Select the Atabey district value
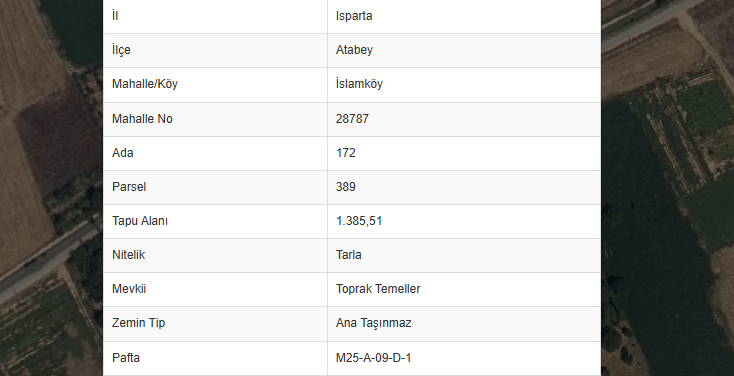The height and width of the screenshot is (376, 734). pos(354,50)
